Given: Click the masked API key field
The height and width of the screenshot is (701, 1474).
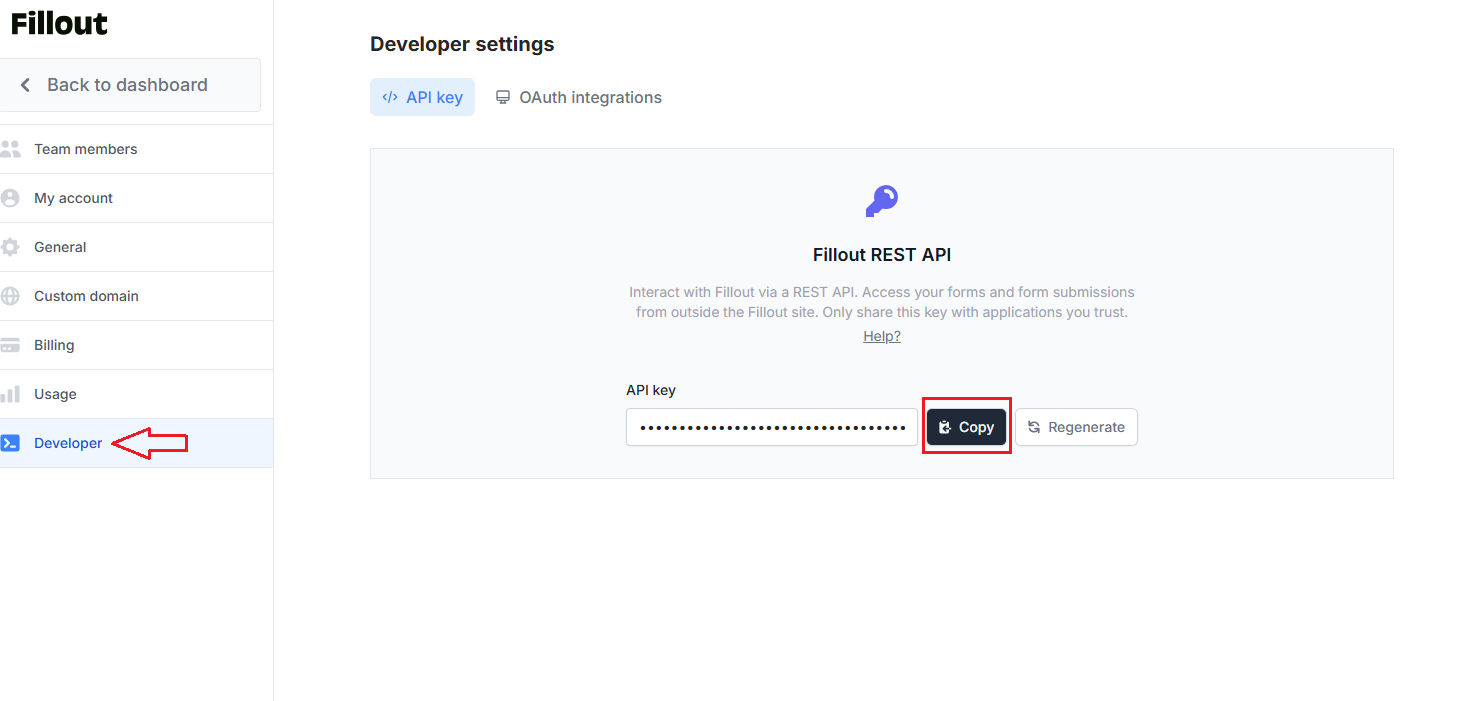Looking at the screenshot, I should click(772, 427).
